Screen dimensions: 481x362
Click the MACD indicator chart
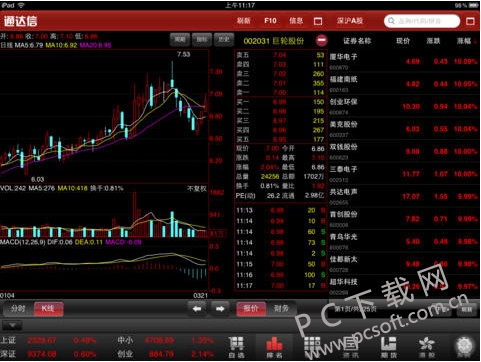[104, 269]
